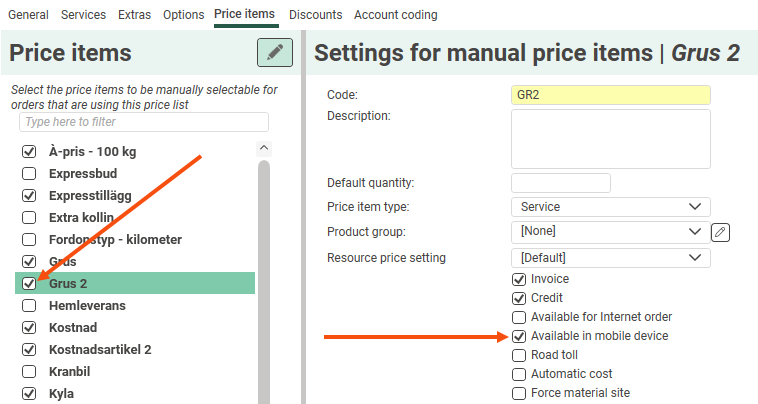
Task: Toggle Available in mobile device checkbox
Action: 519,336
